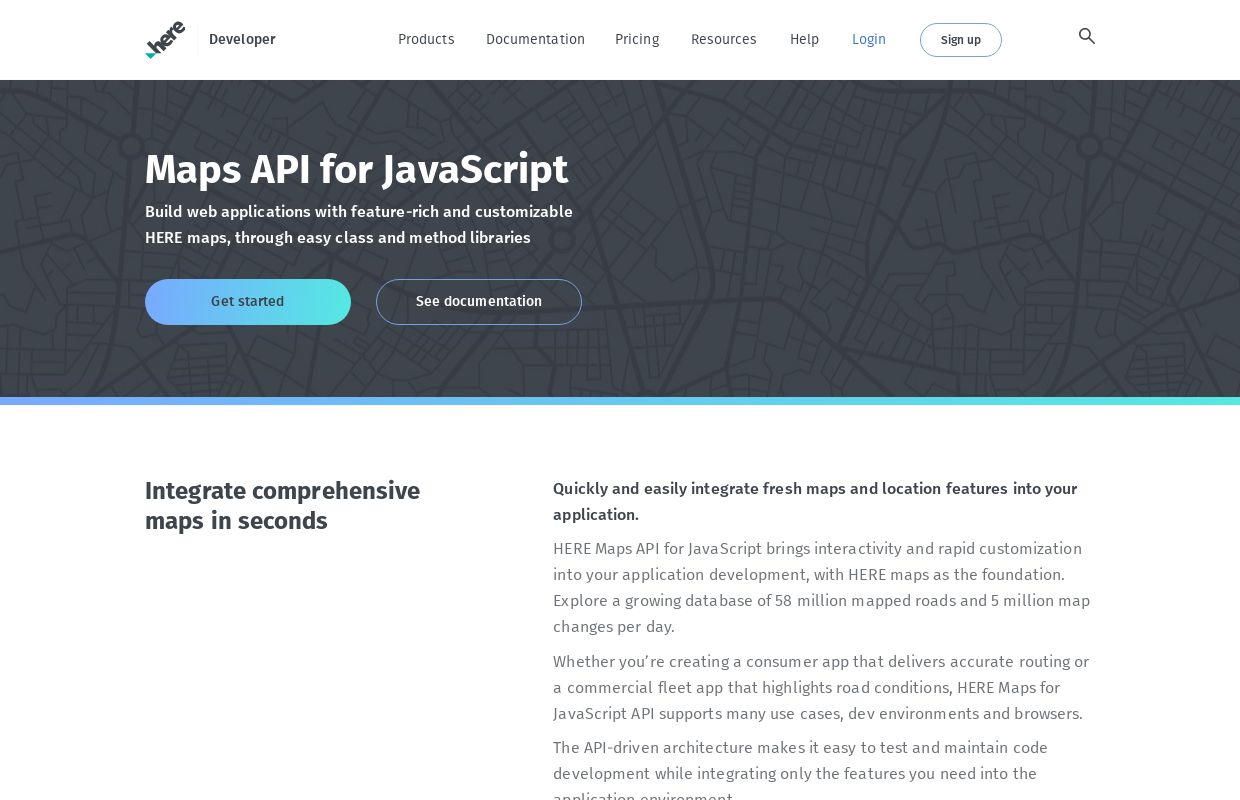
Task: Click the Get started button
Action: click(x=248, y=302)
